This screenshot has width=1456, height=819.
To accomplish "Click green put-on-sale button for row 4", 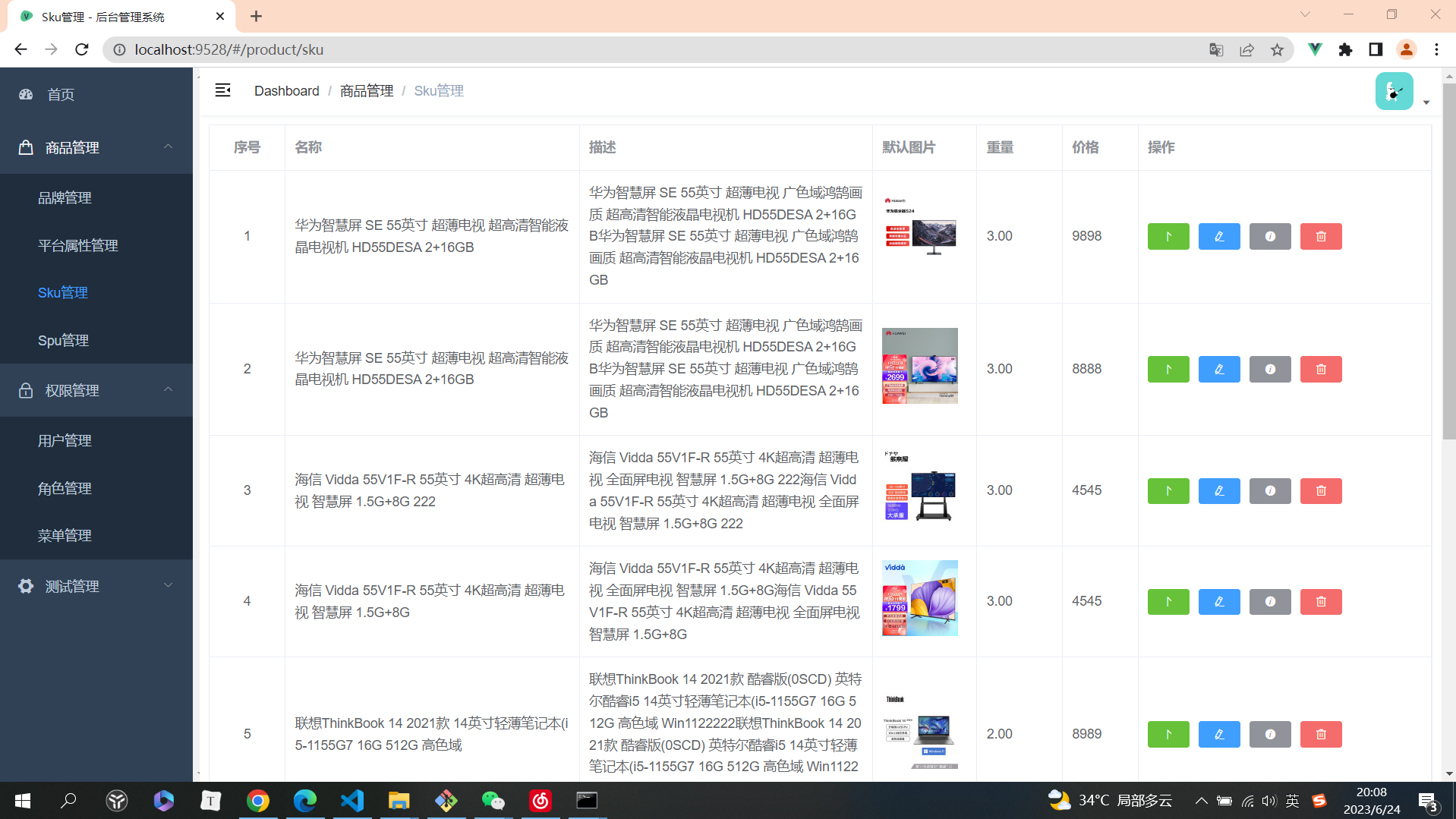I will 1168,601.
